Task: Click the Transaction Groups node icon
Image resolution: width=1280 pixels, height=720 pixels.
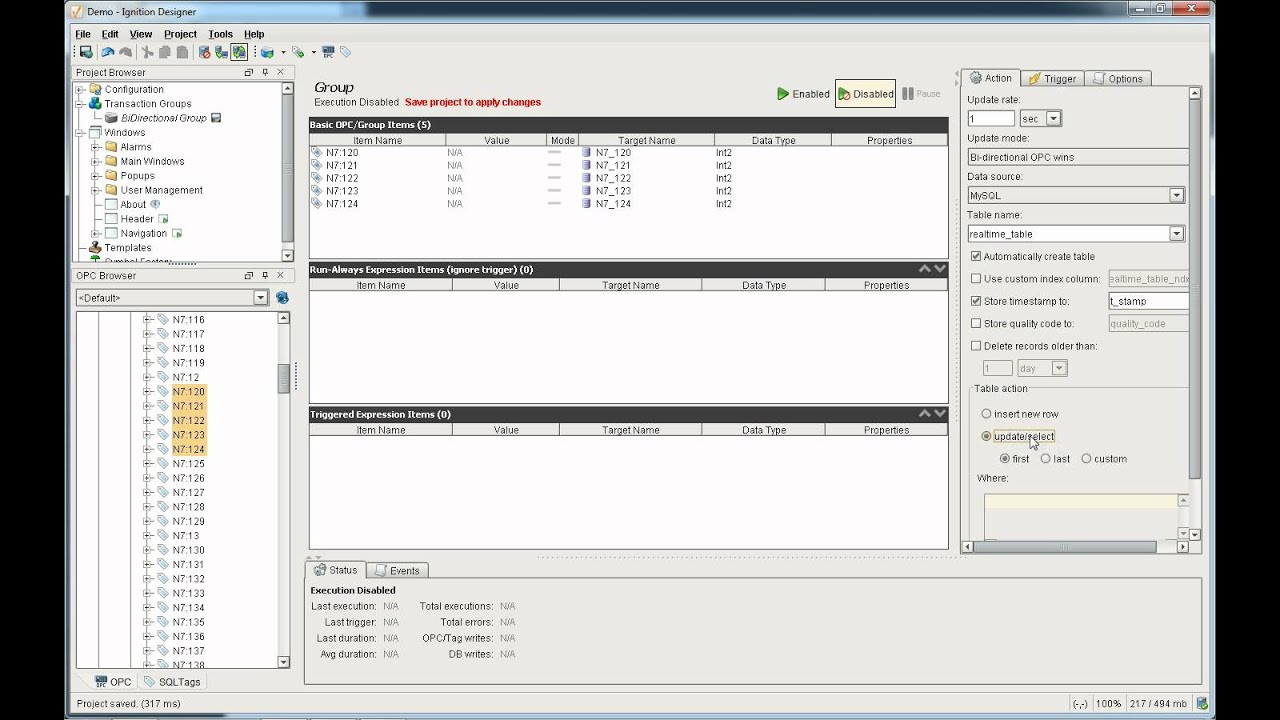Action: coord(95,103)
